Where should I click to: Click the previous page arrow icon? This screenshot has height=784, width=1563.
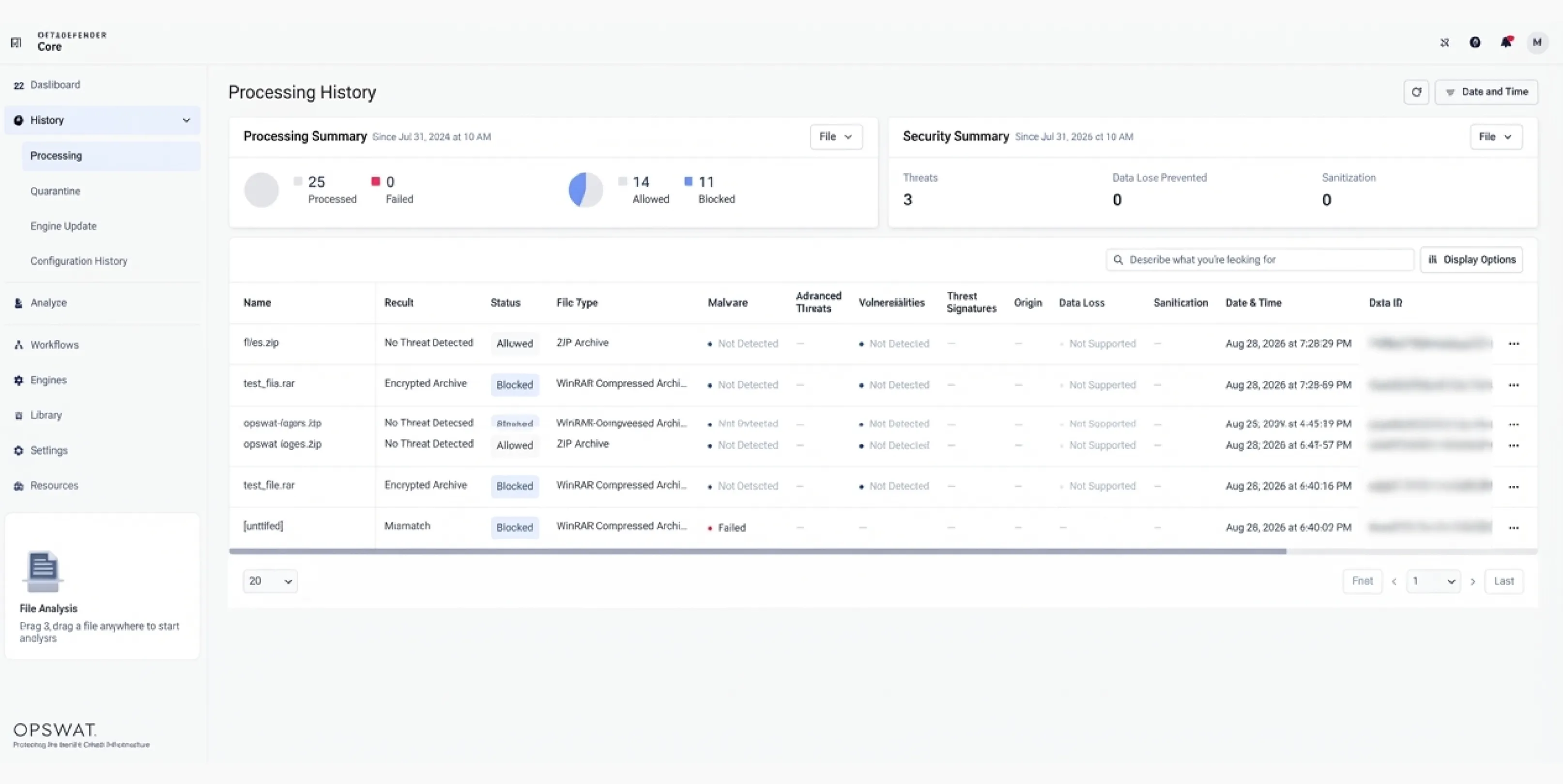(x=1394, y=582)
